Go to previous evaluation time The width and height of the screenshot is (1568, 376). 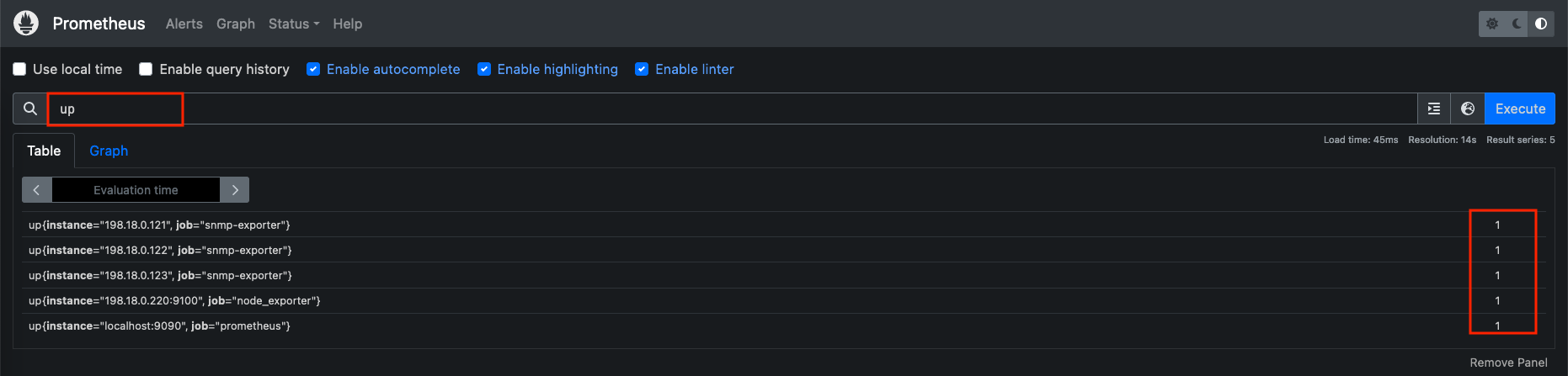pos(37,190)
